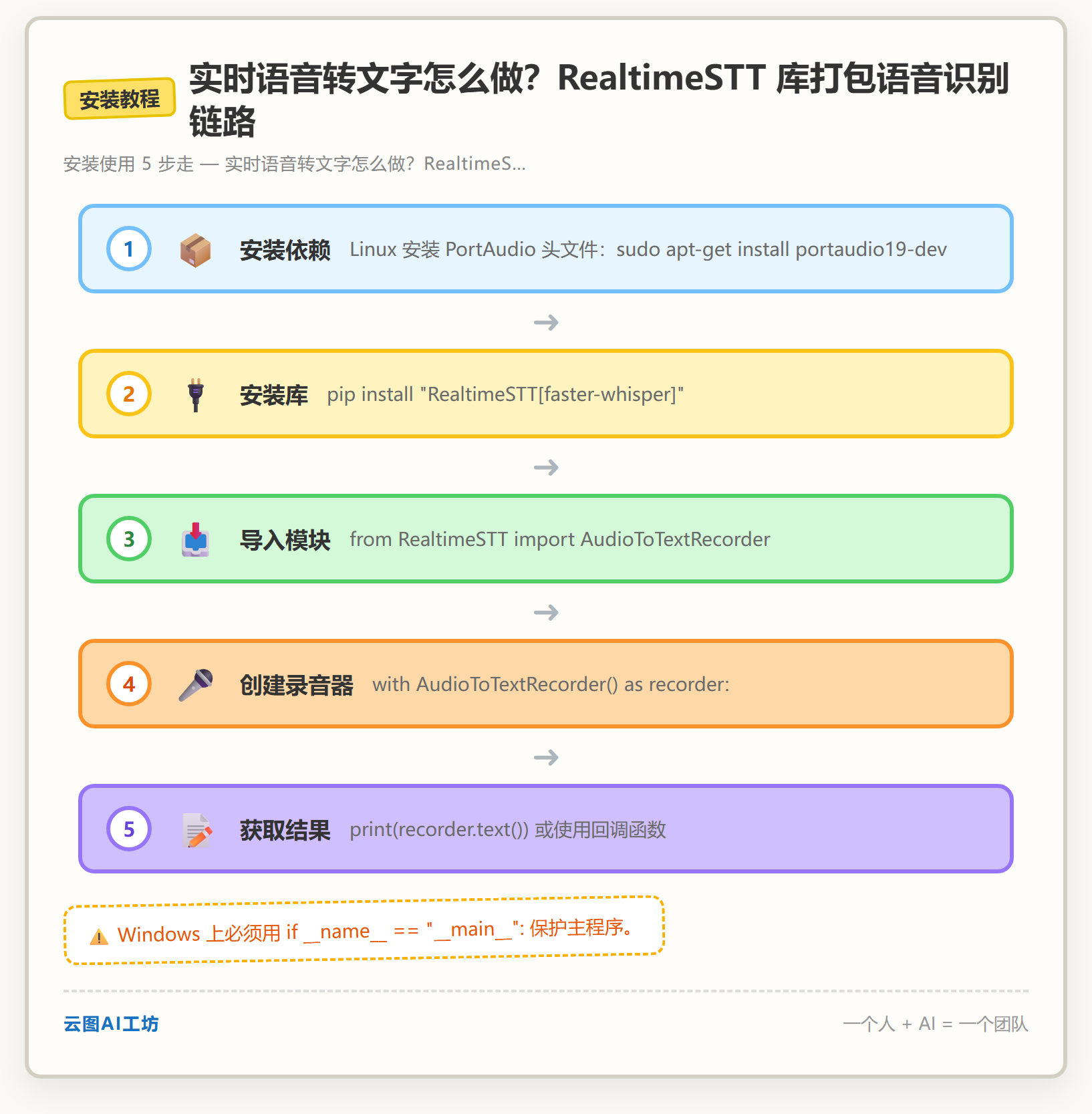Viewport: 1092px width, 1114px height.
Task: Click the warning triangle icon in the Windows note
Action: point(99,937)
